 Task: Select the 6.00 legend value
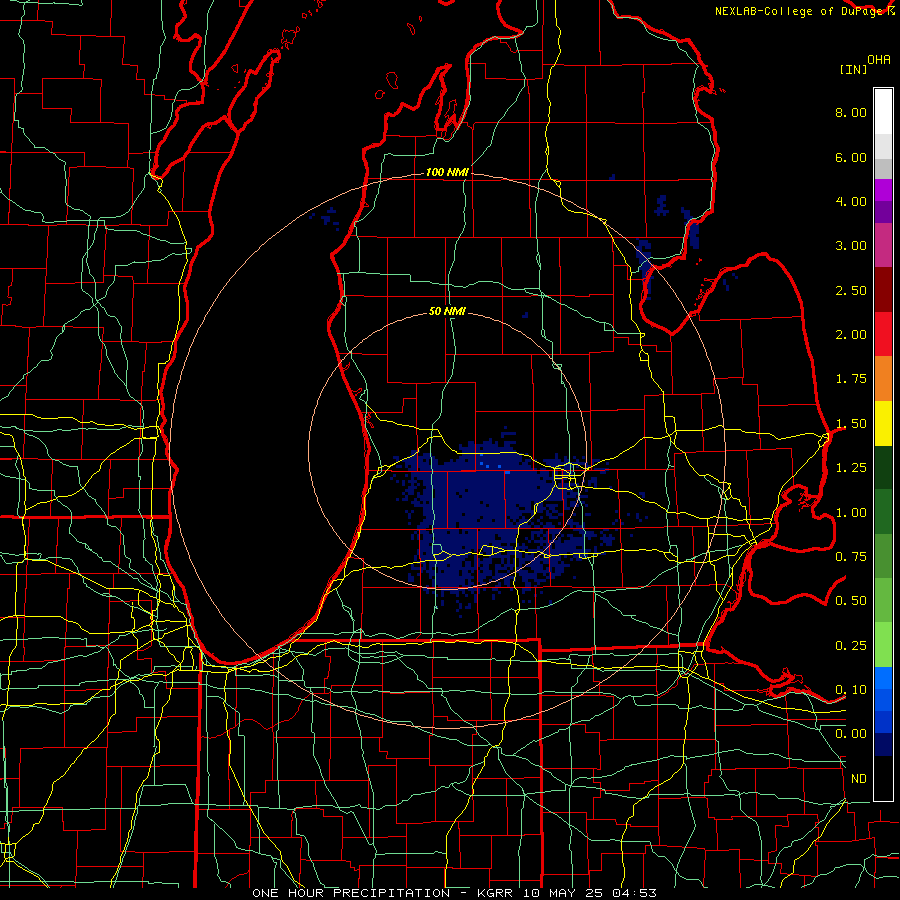tap(851, 157)
